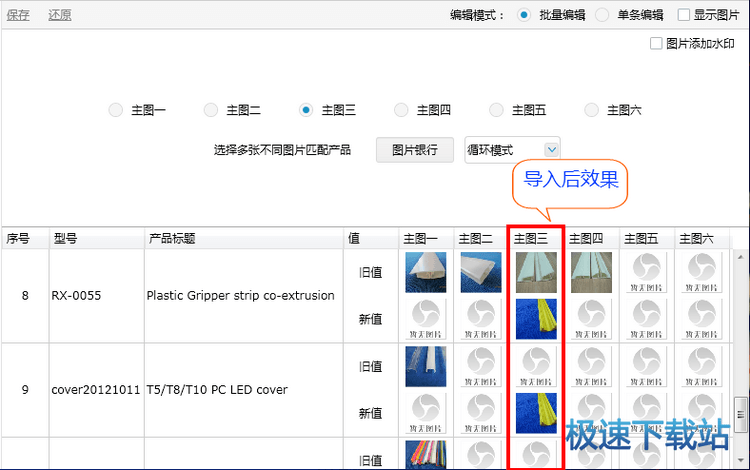Select row number 9 cell
The width and height of the screenshot is (750, 470).
[x=25, y=390]
